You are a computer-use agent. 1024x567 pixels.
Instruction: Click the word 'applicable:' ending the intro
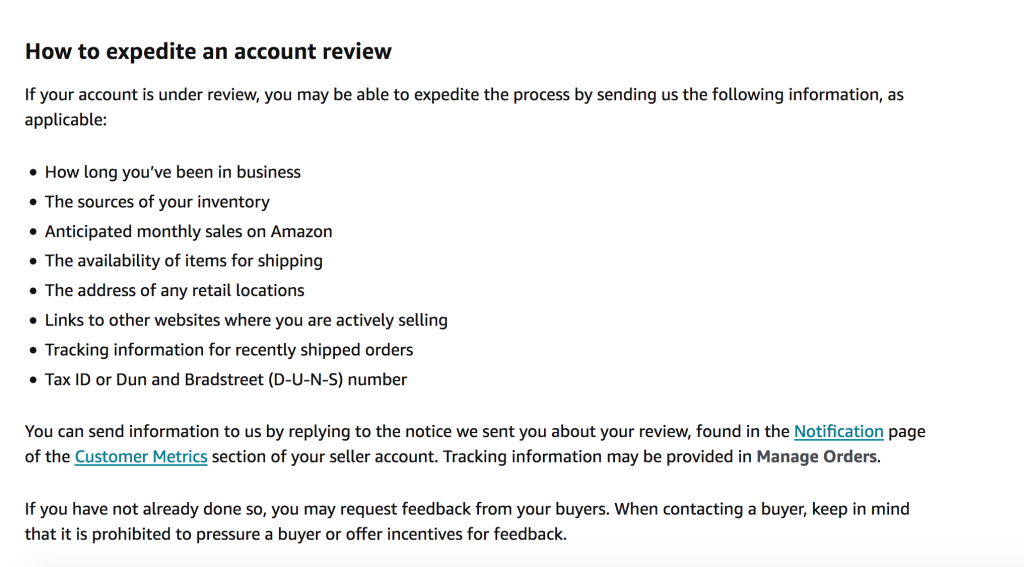[x=65, y=120]
